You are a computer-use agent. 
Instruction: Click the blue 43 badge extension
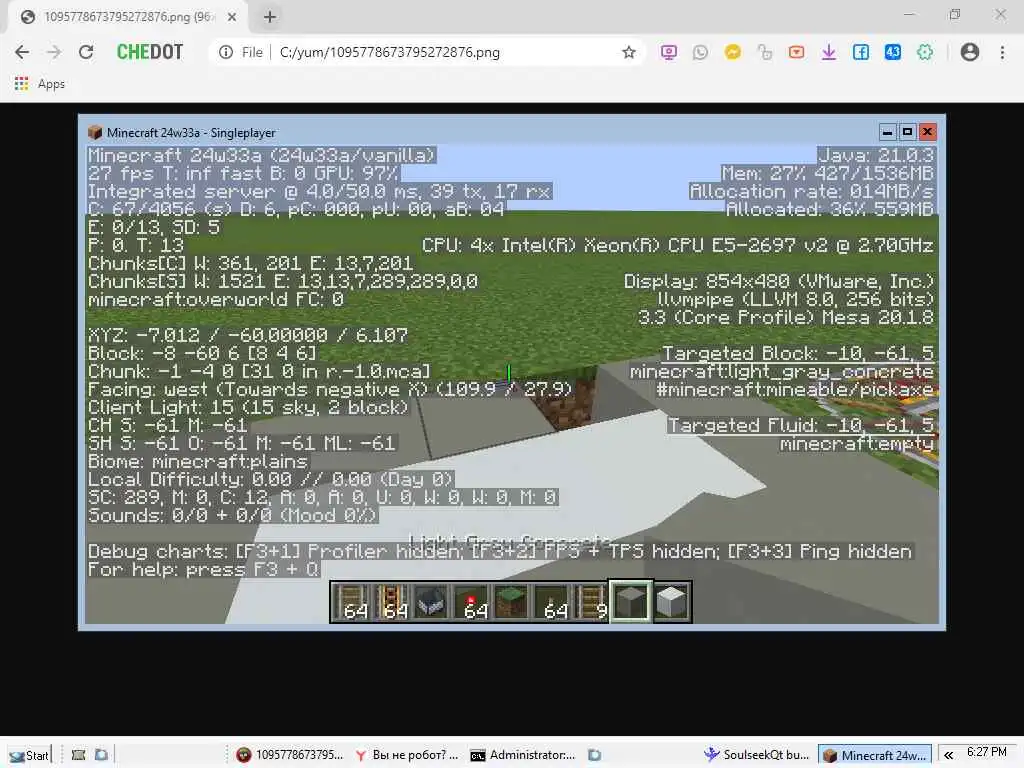coord(893,52)
